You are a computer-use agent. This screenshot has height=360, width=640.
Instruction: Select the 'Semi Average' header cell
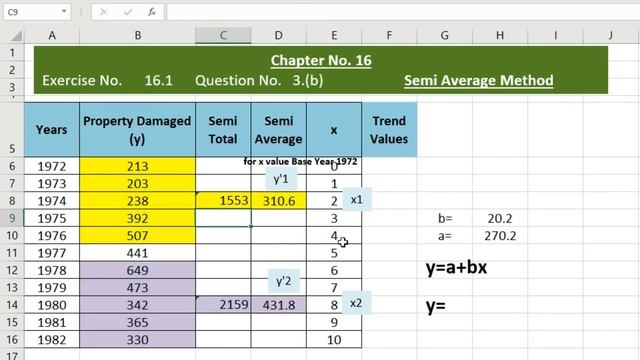point(278,130)
